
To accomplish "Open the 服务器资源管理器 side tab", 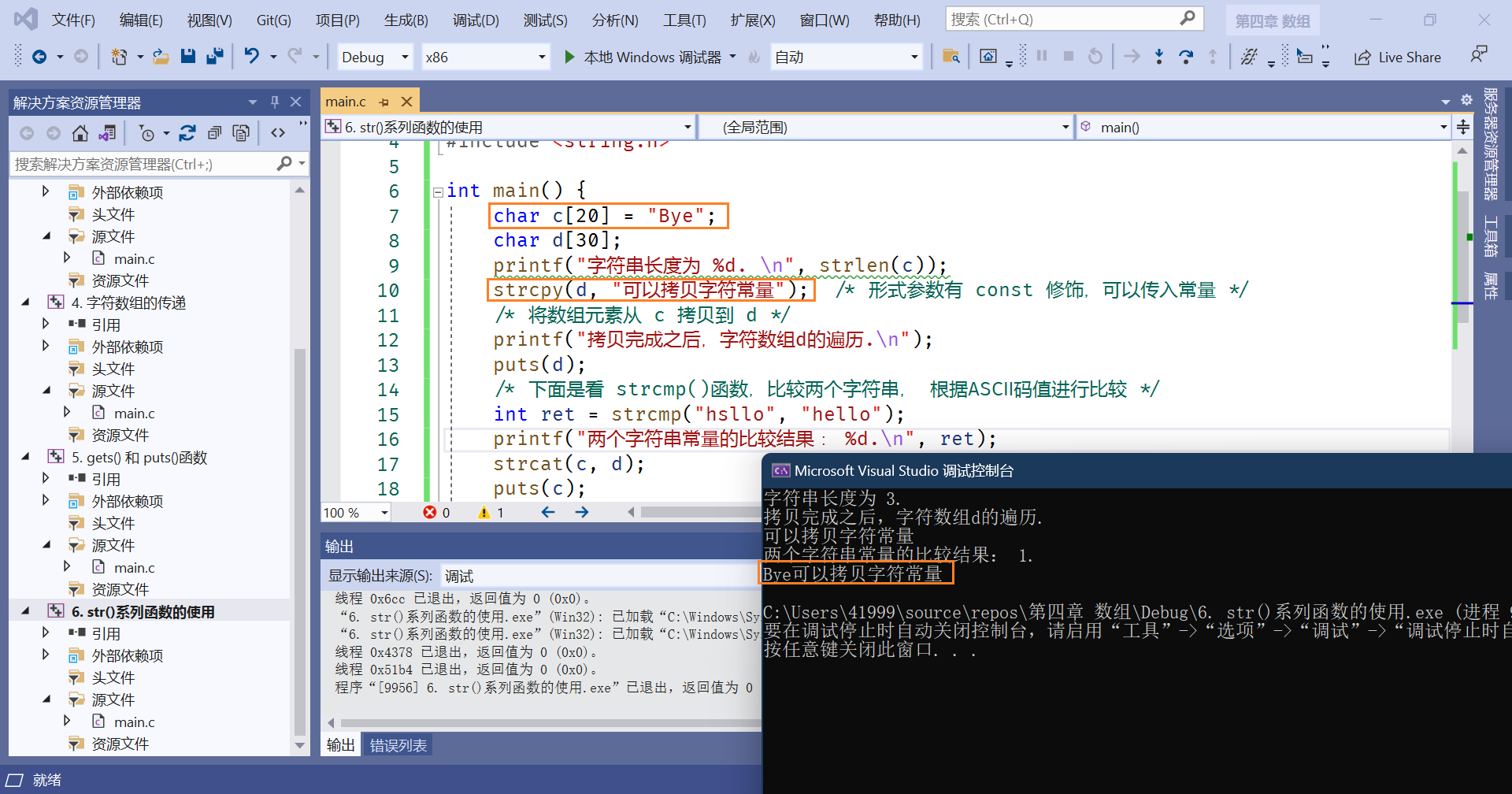I will pos(1491,143).
